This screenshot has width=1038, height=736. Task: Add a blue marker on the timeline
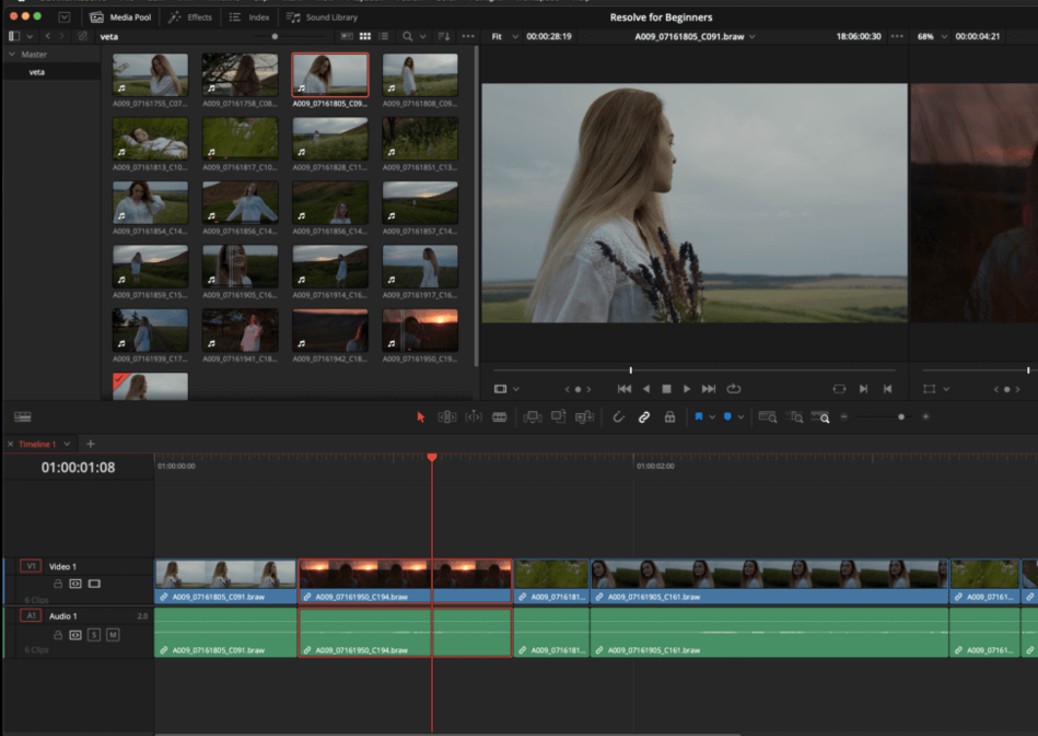[x=728, y=417]
